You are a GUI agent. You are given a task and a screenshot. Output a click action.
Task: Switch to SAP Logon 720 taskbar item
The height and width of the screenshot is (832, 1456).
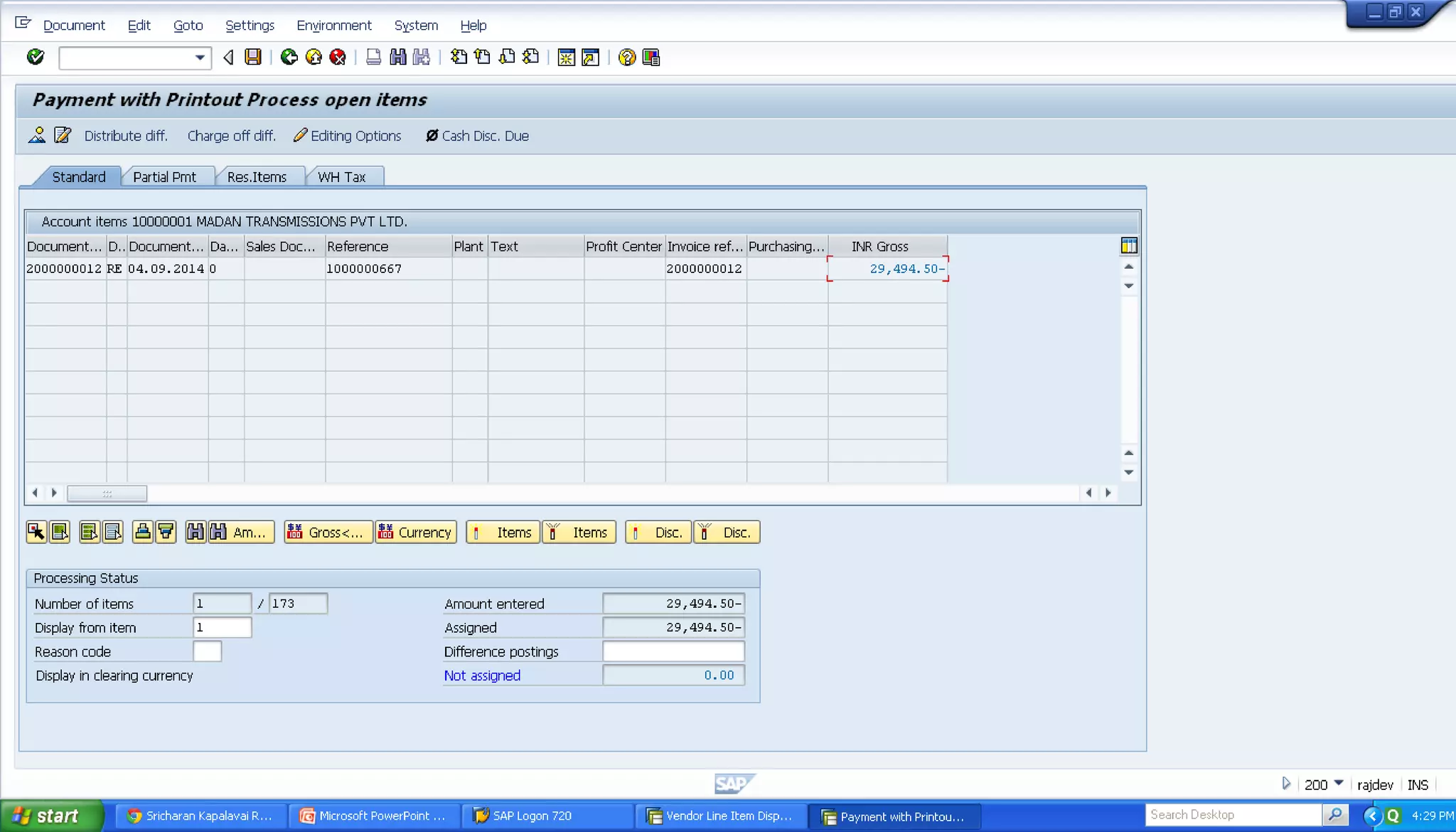pyautogui.click(x=546, y=816)
